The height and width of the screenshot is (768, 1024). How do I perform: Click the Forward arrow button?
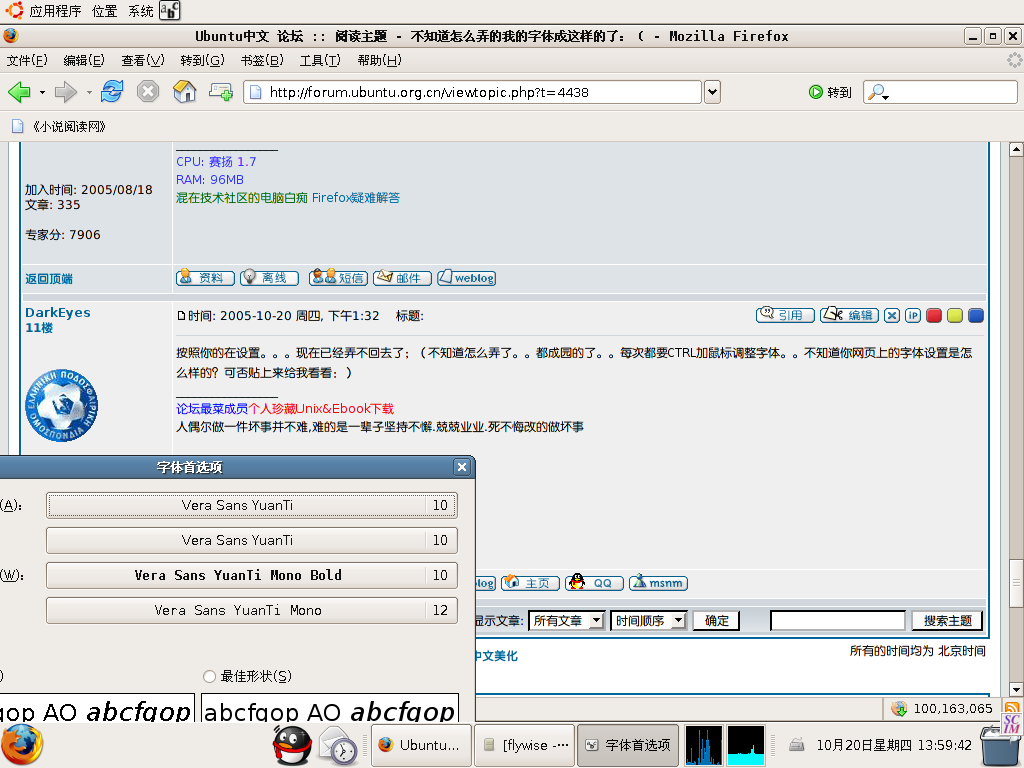click(x=65, y=92)
